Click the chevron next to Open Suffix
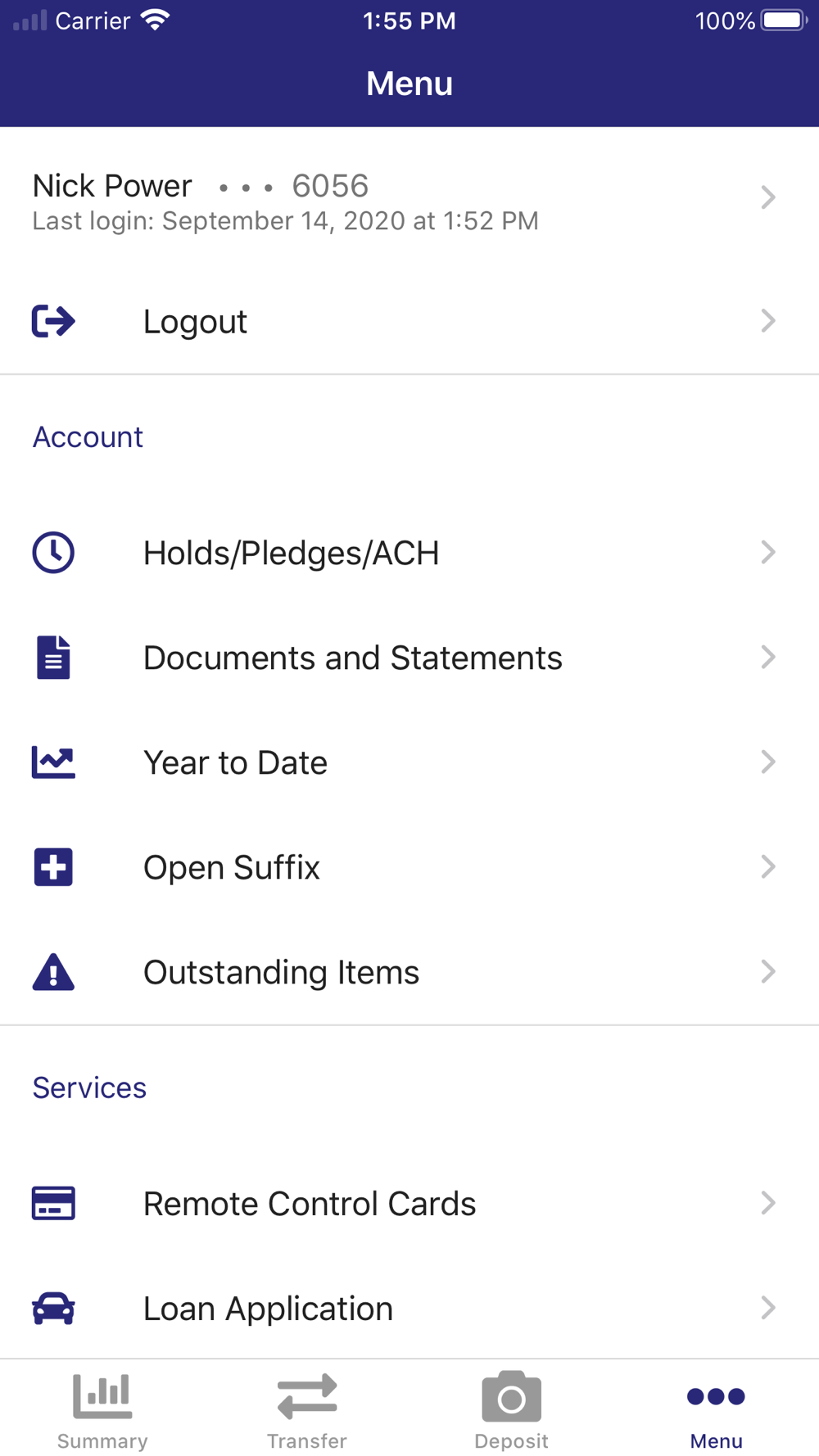819x1456 pixels. (x=767, y=867)
